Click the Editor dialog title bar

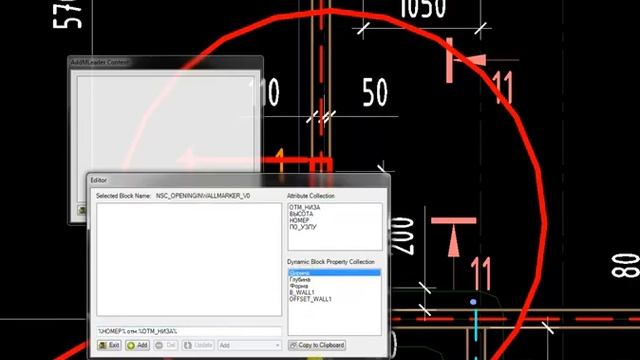(238, 180)
